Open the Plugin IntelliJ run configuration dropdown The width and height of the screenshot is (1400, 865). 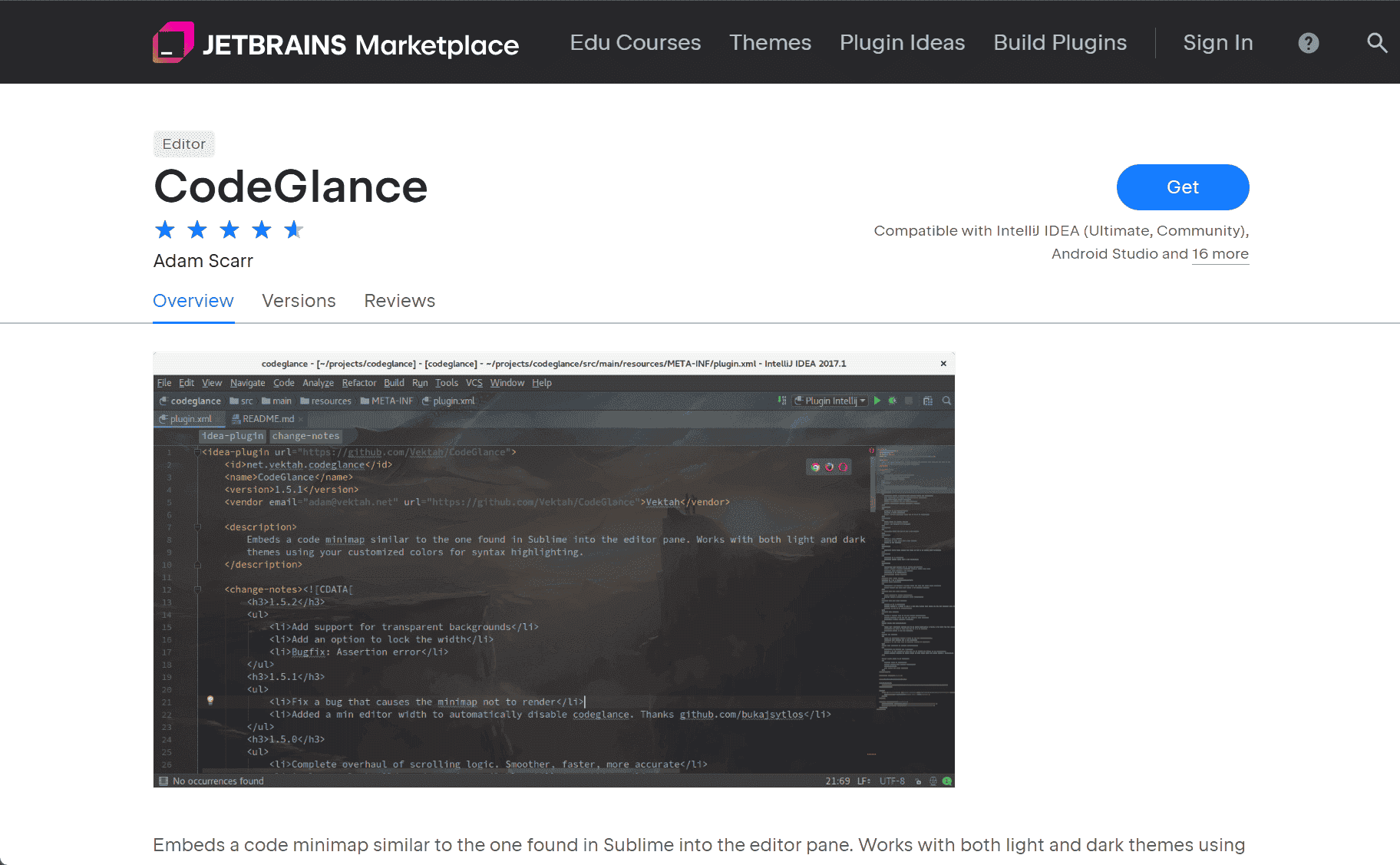[861, 400]
